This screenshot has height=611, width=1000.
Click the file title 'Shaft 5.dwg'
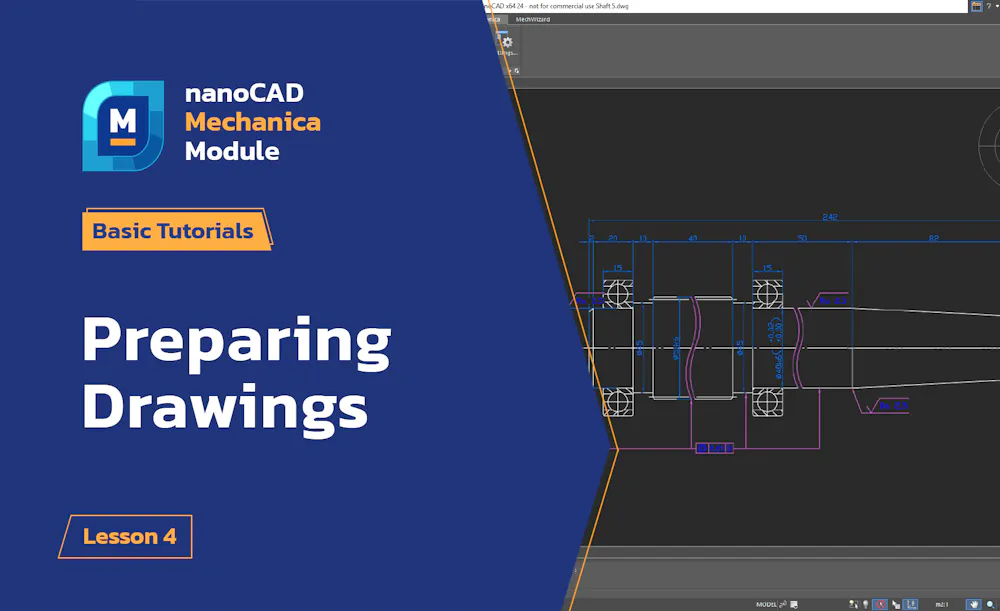pyautogui.click(x=612, y=6)
